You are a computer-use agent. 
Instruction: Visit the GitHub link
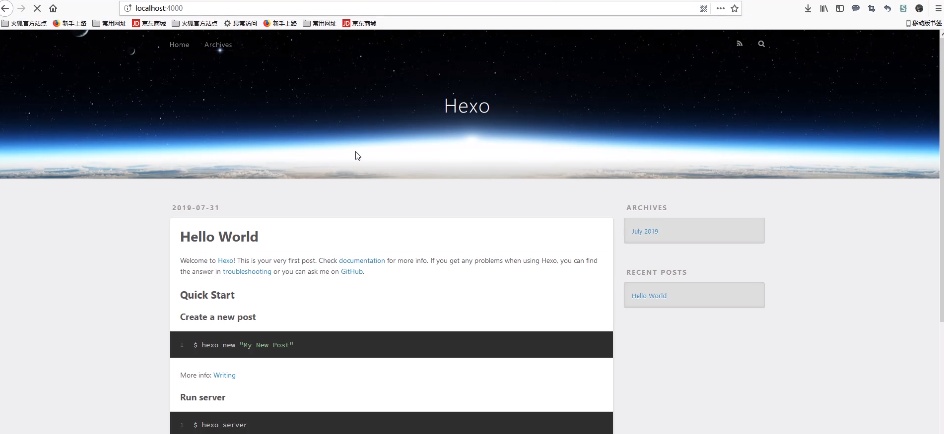(x=352, y=271)
